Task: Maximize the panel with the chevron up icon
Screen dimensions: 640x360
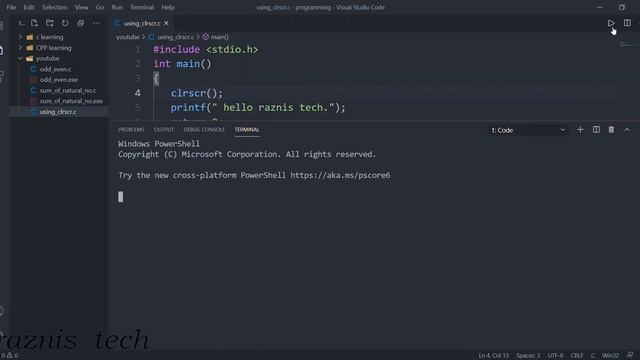Action: point(627,130)
